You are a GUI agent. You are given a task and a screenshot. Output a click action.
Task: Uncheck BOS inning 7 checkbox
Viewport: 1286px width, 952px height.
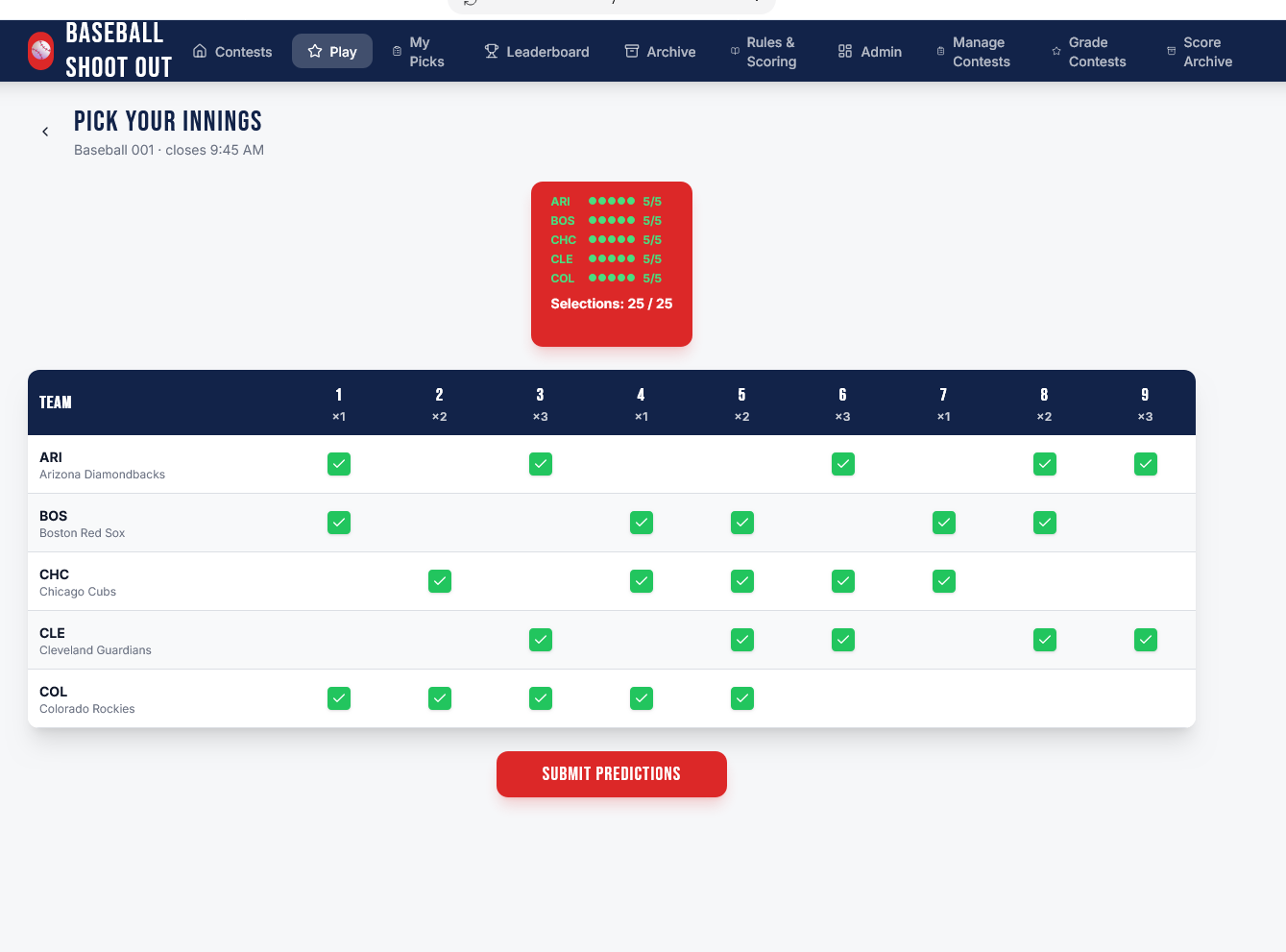tap(944, 523)
